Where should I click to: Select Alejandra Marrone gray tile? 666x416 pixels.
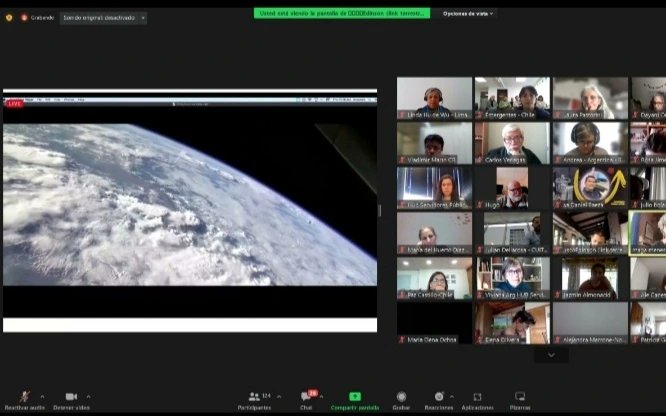(x=590, y=323)
